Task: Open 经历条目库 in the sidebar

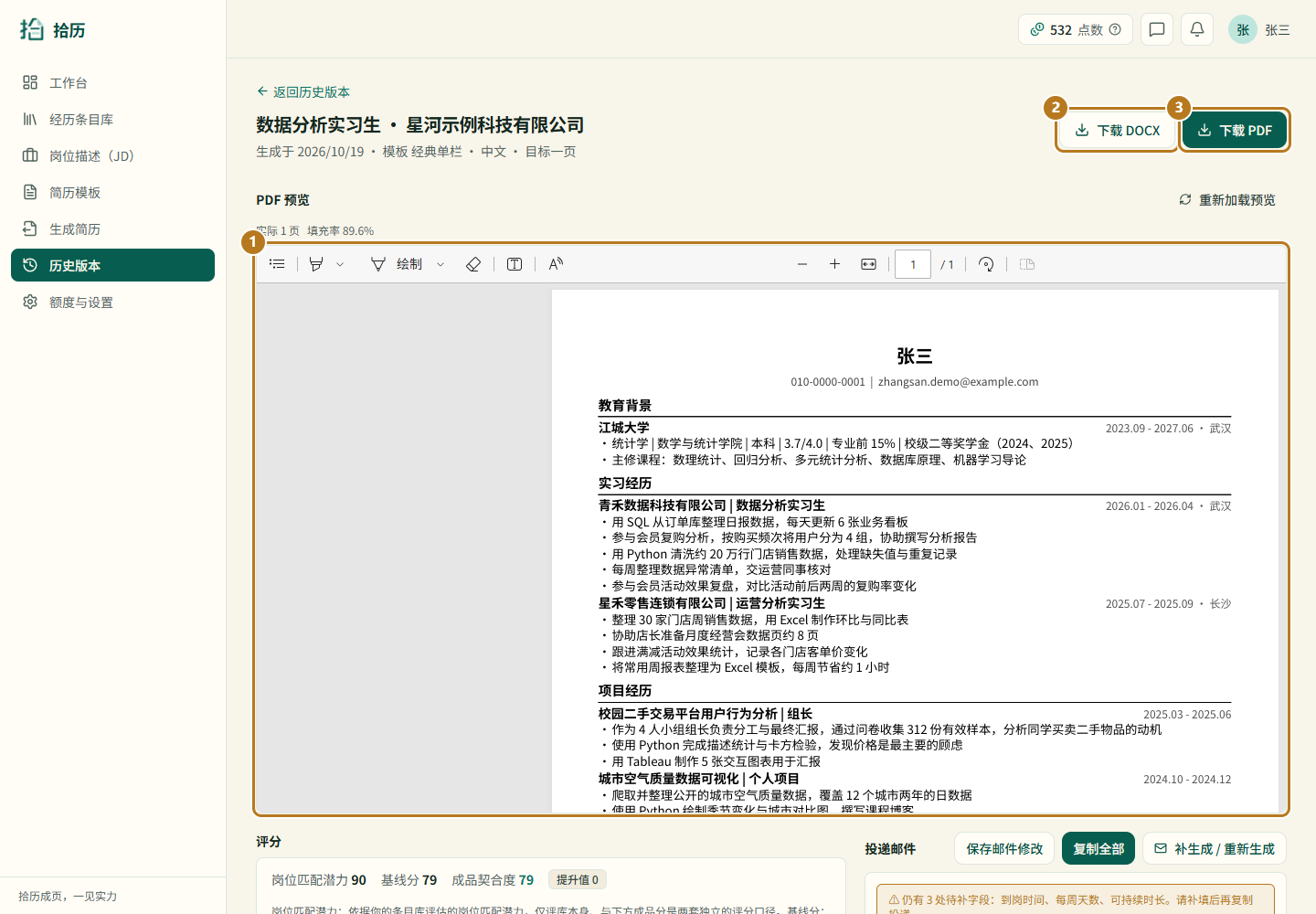Action: 112,119
